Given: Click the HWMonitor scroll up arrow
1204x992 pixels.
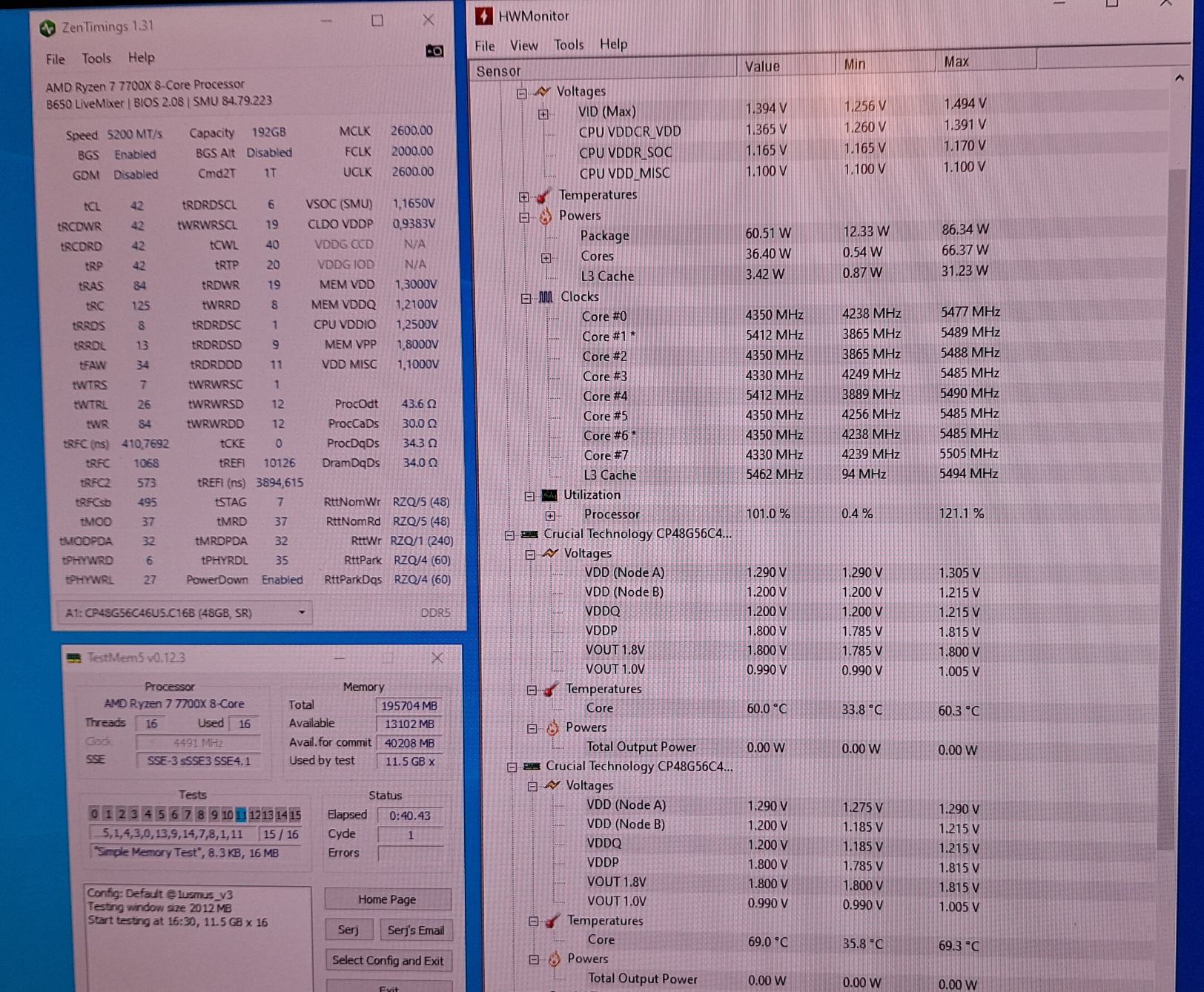Looking at the screenshot, I should (x=1179, y=77).
